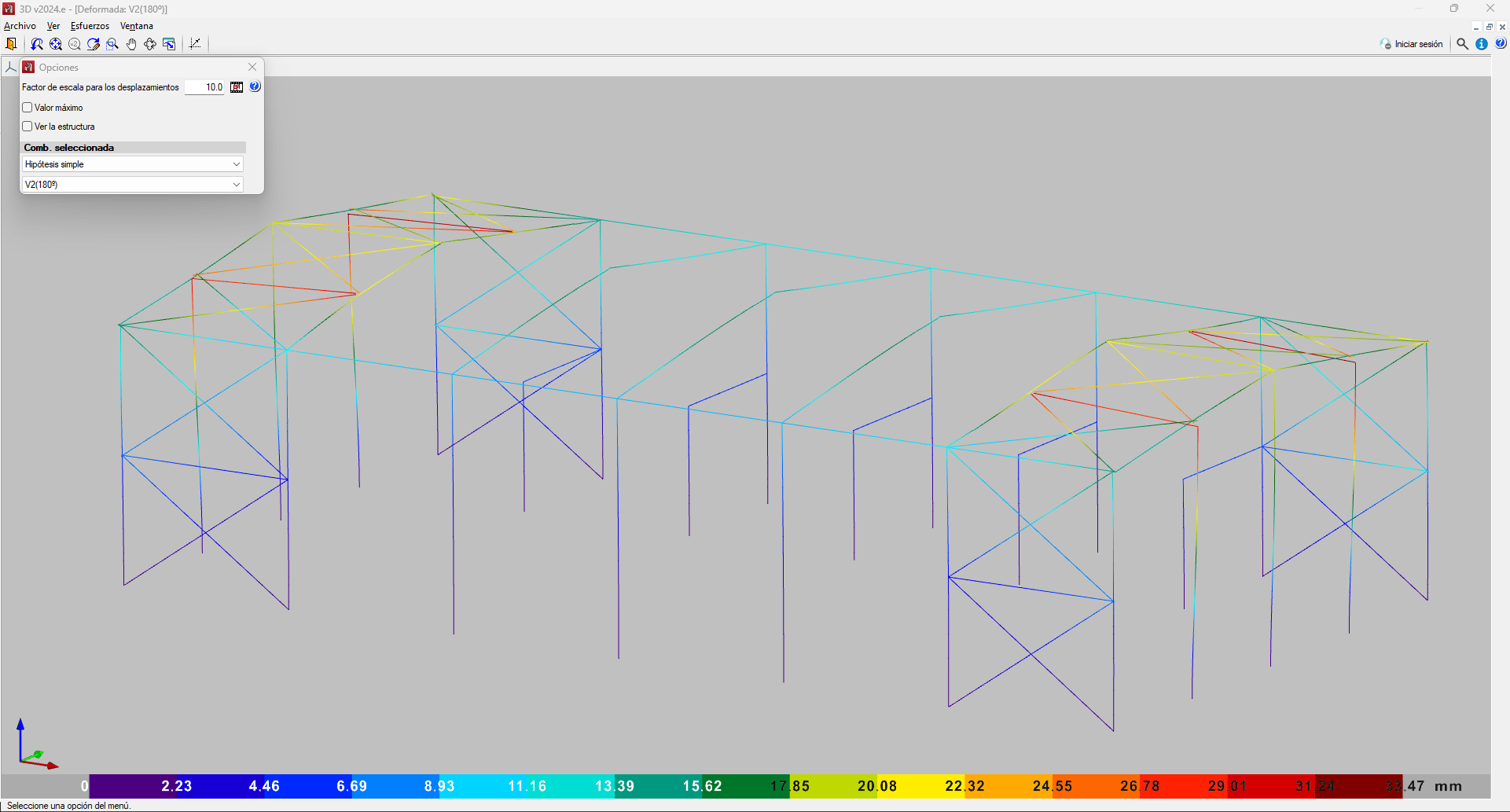This screenshot has height=812, width=1510.
Task: Enable the Valor máximo checkbox
Action: [28, 108]
